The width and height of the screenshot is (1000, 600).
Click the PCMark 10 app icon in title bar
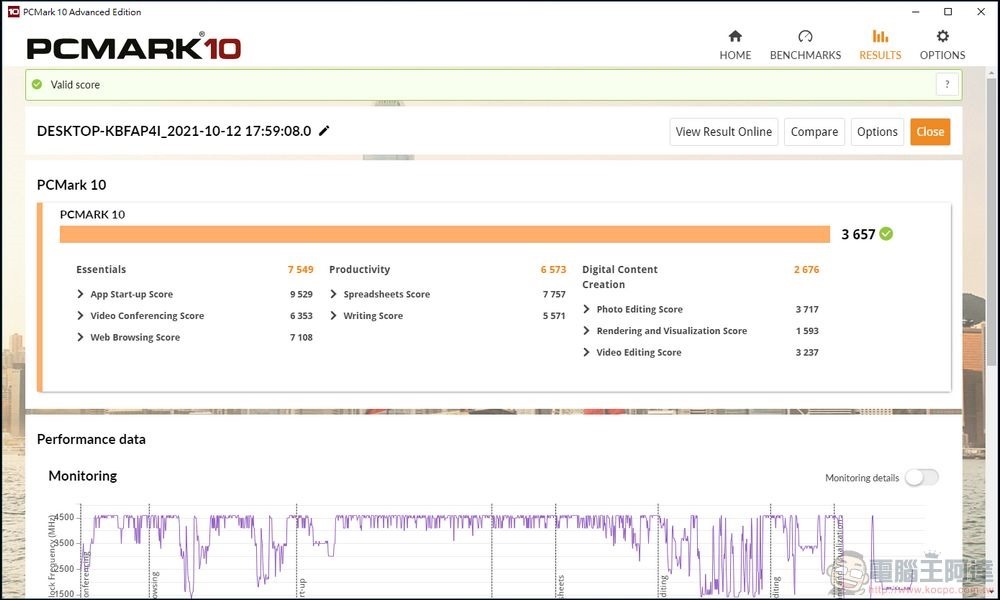13,11
